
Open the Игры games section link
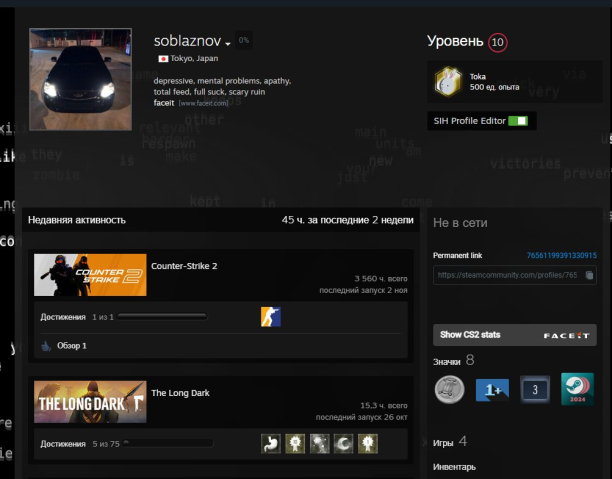point(443,441)
